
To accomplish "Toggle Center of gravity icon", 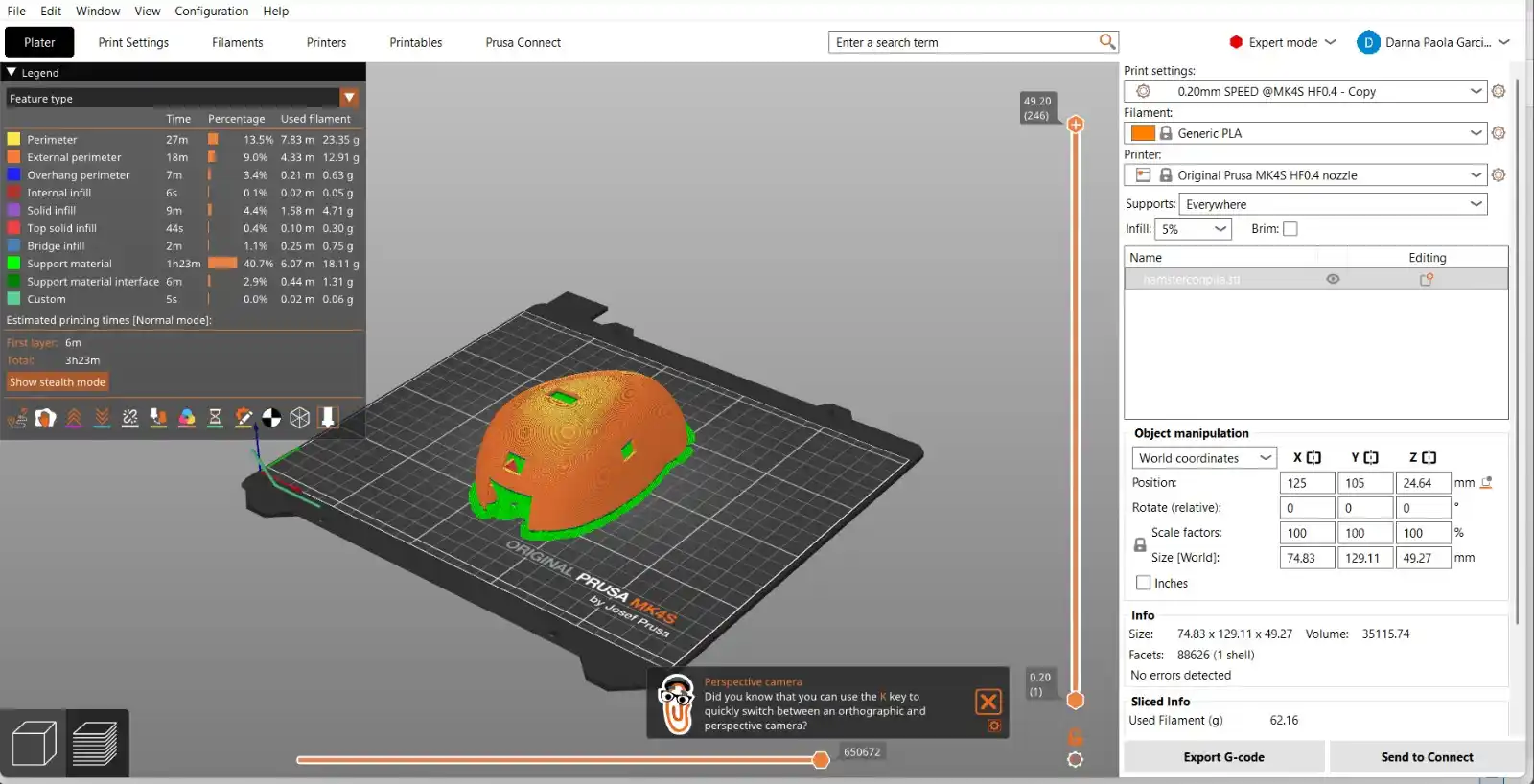I will pos(271,418).
